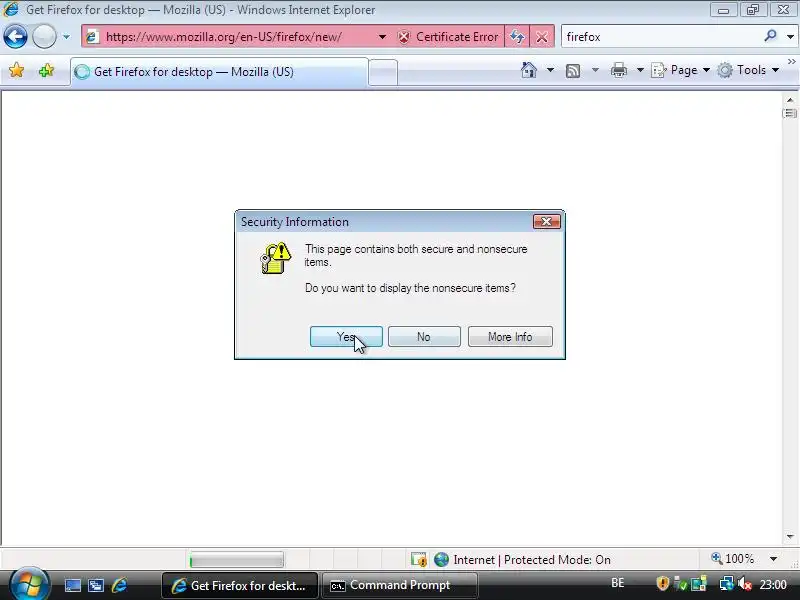Expand the Feeds dropdown arrow
This screenshot has height=600, width=800.
pos(595,70)
